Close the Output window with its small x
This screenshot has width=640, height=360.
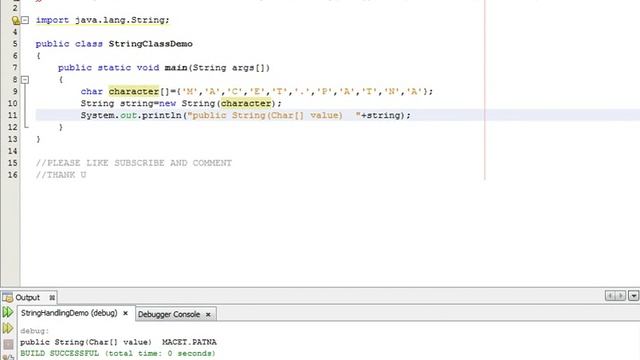(x=52, y=298)
